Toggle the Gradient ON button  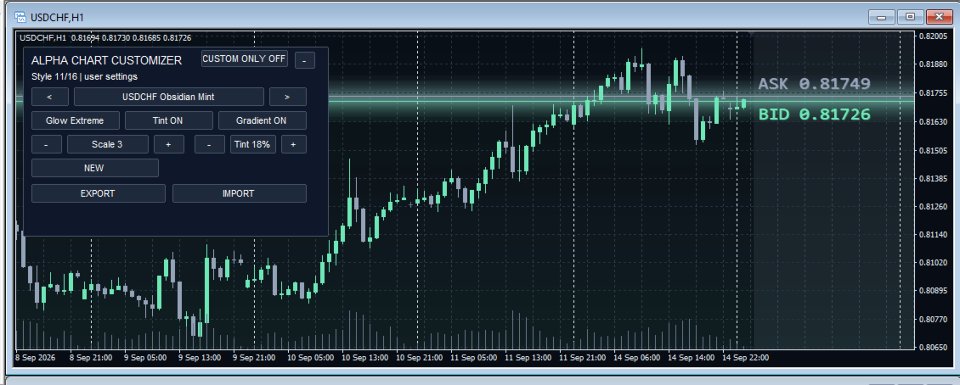tap(262, 121)
